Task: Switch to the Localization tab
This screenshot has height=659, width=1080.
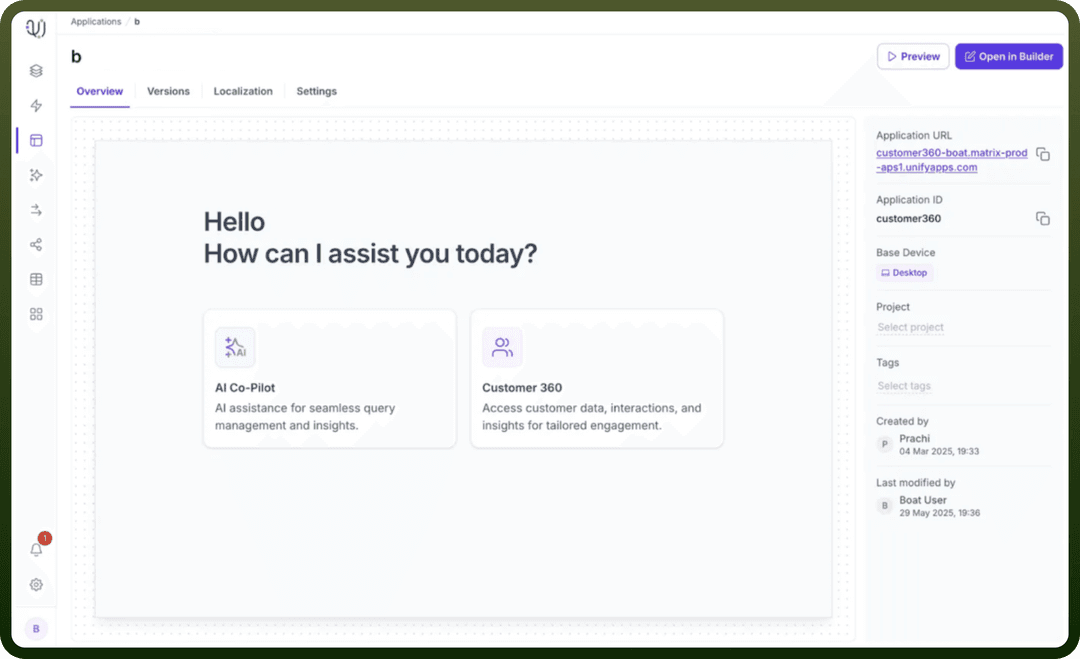Action: (243, 91)
